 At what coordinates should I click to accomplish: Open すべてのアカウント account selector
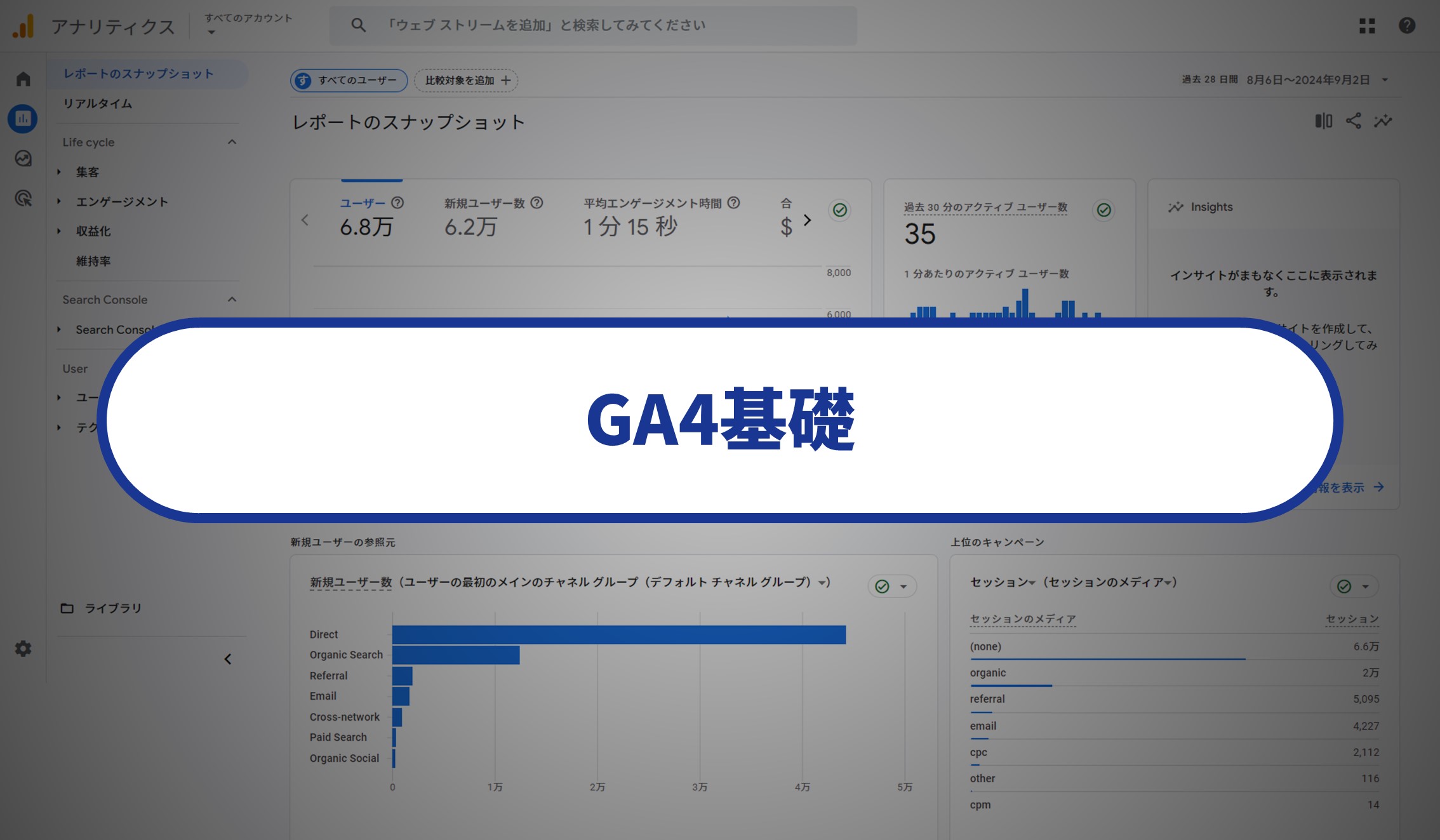[248, 24]
